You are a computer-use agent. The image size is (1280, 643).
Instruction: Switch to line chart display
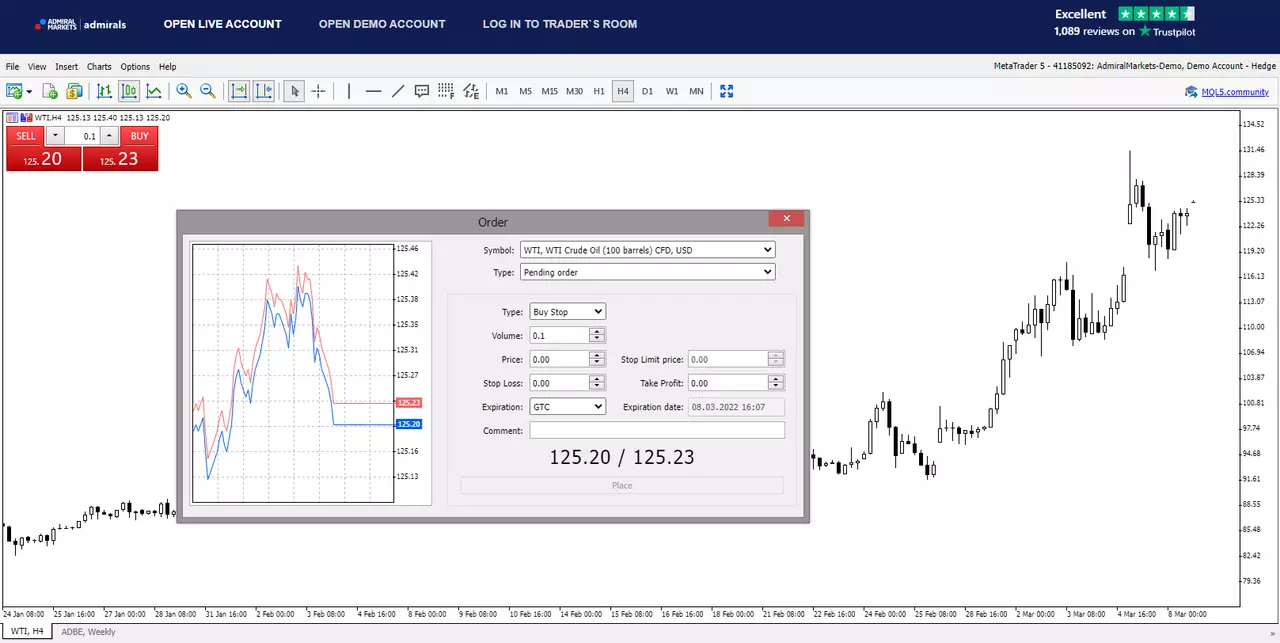154,91
